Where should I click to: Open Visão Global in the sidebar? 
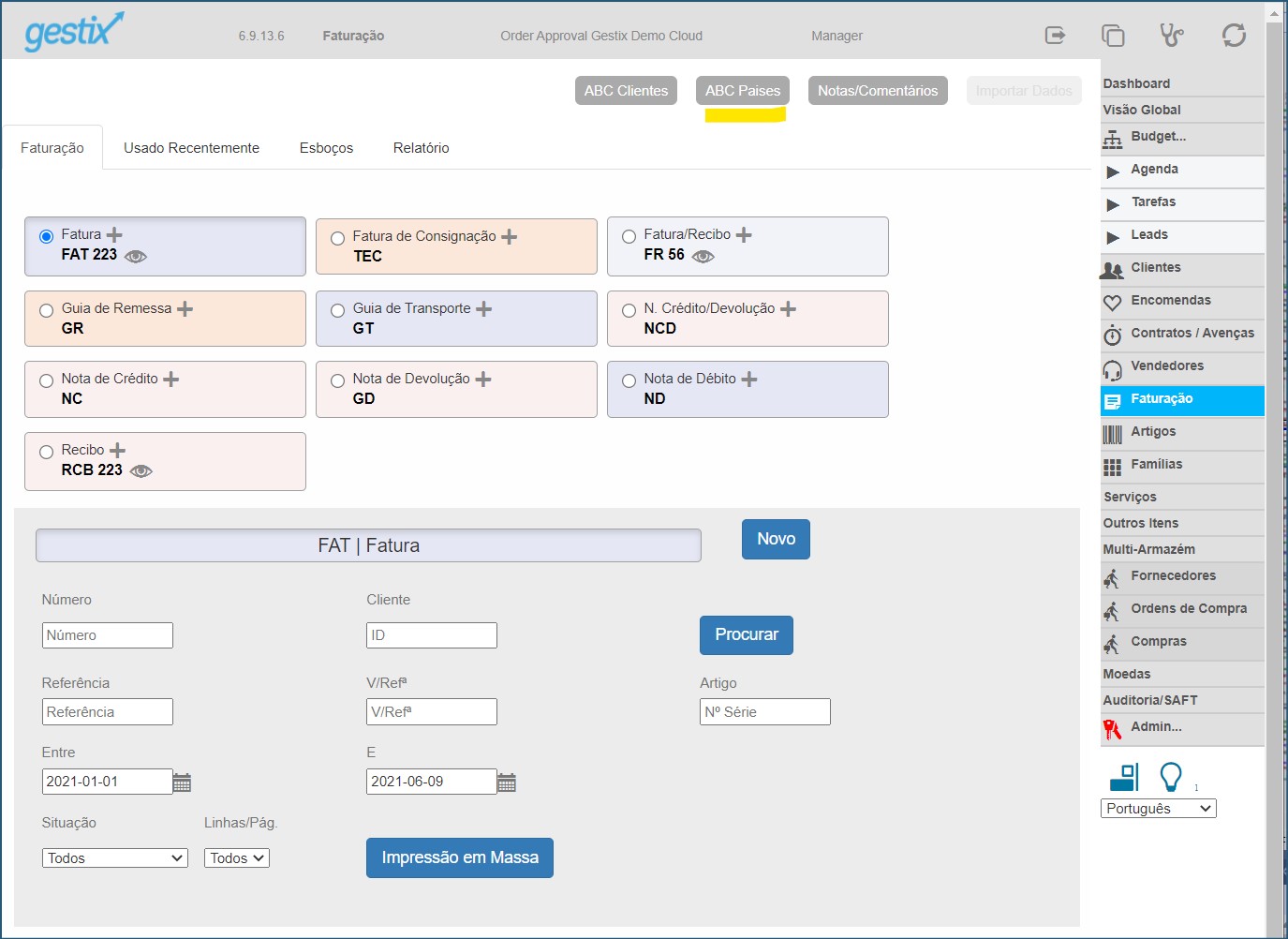1142,110
